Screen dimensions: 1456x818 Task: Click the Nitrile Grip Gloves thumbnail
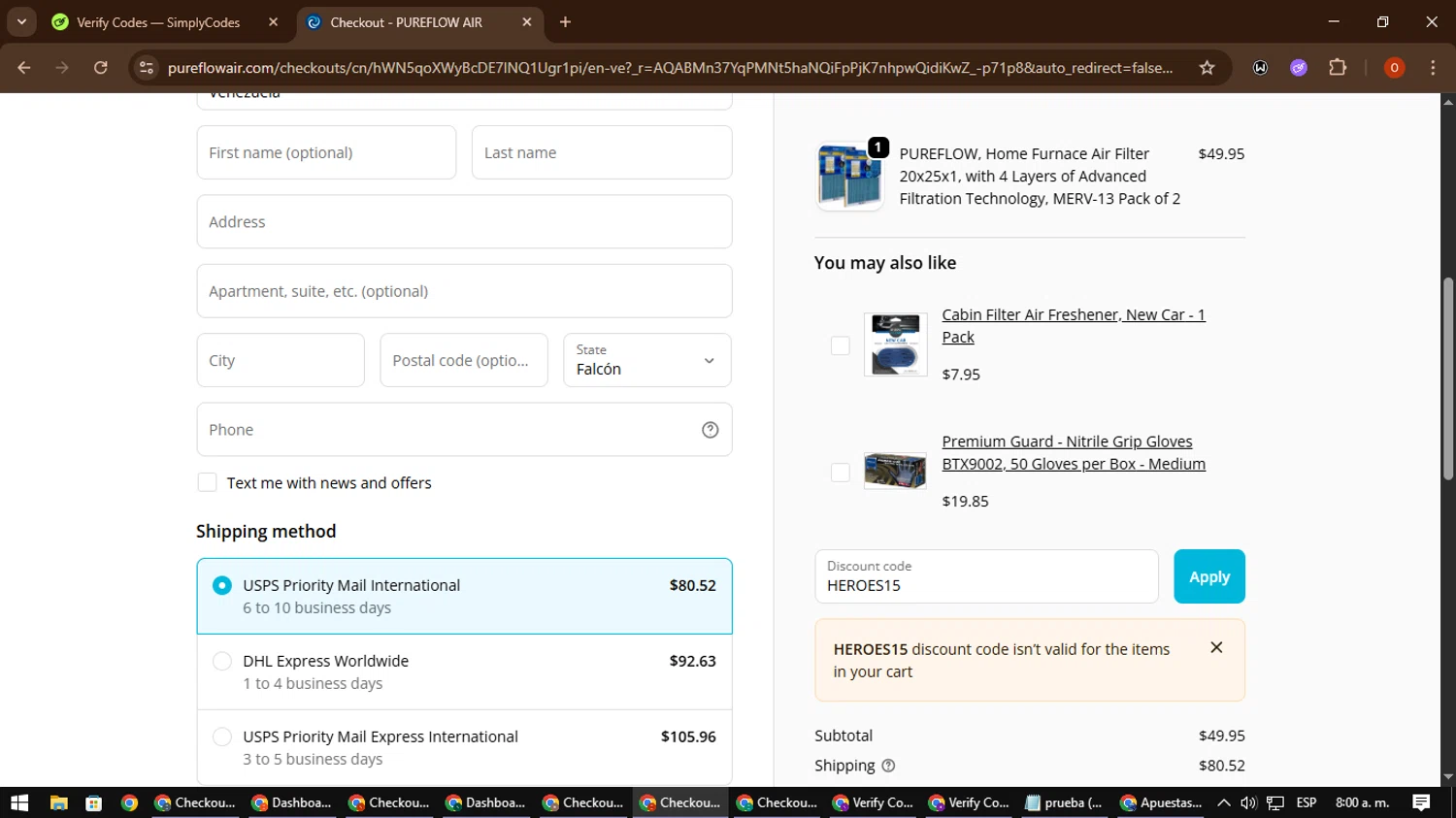pos(895,471)
